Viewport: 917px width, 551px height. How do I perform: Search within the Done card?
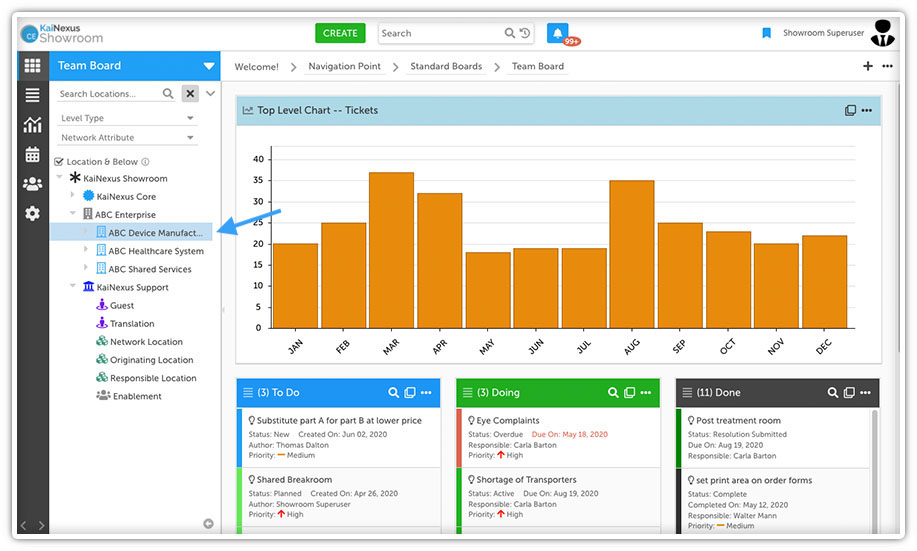tap(833, 392)
